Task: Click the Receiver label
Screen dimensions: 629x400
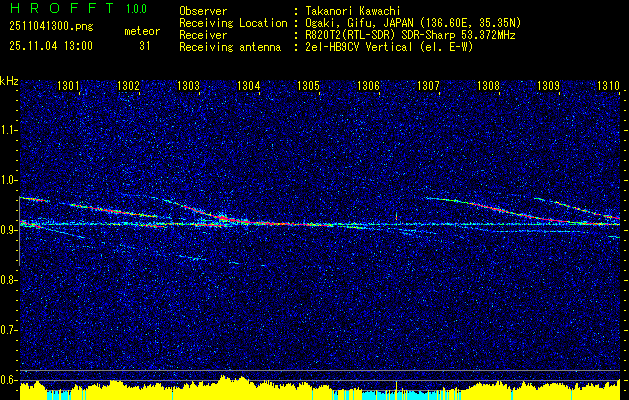Action: [203, 35]
